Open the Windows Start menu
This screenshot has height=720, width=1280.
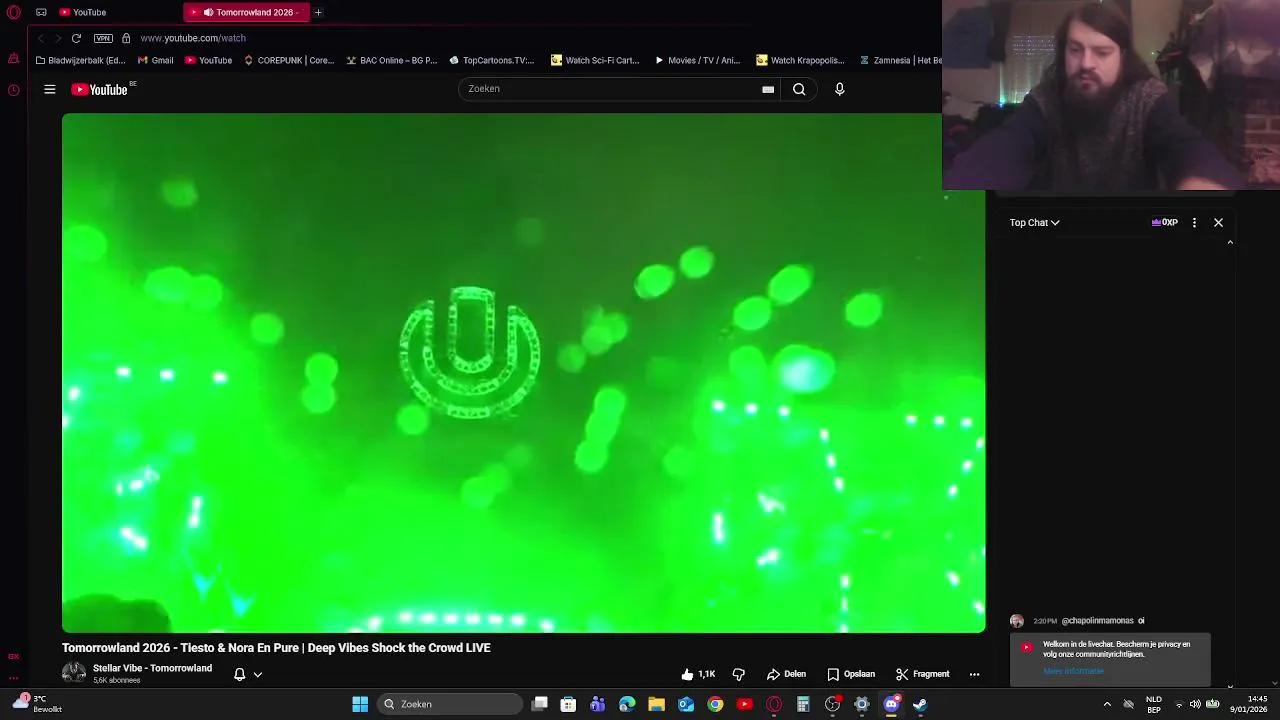click(360, 704)
